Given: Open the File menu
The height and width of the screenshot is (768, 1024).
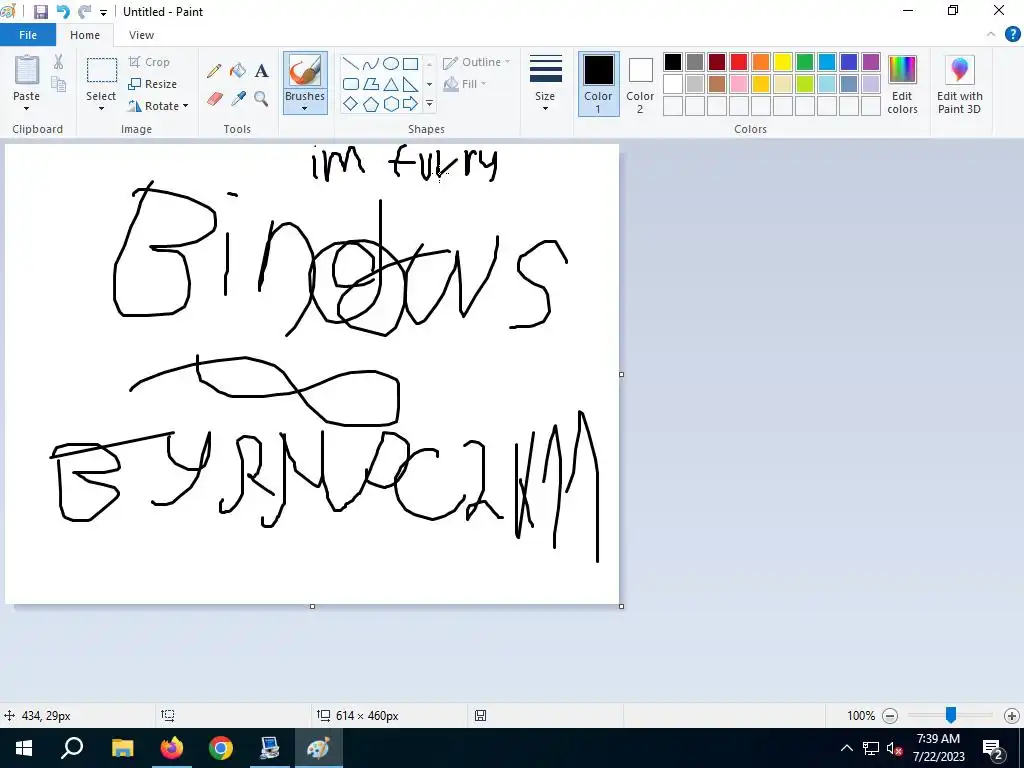Looking at the screenshot, I should pos(28,35).
